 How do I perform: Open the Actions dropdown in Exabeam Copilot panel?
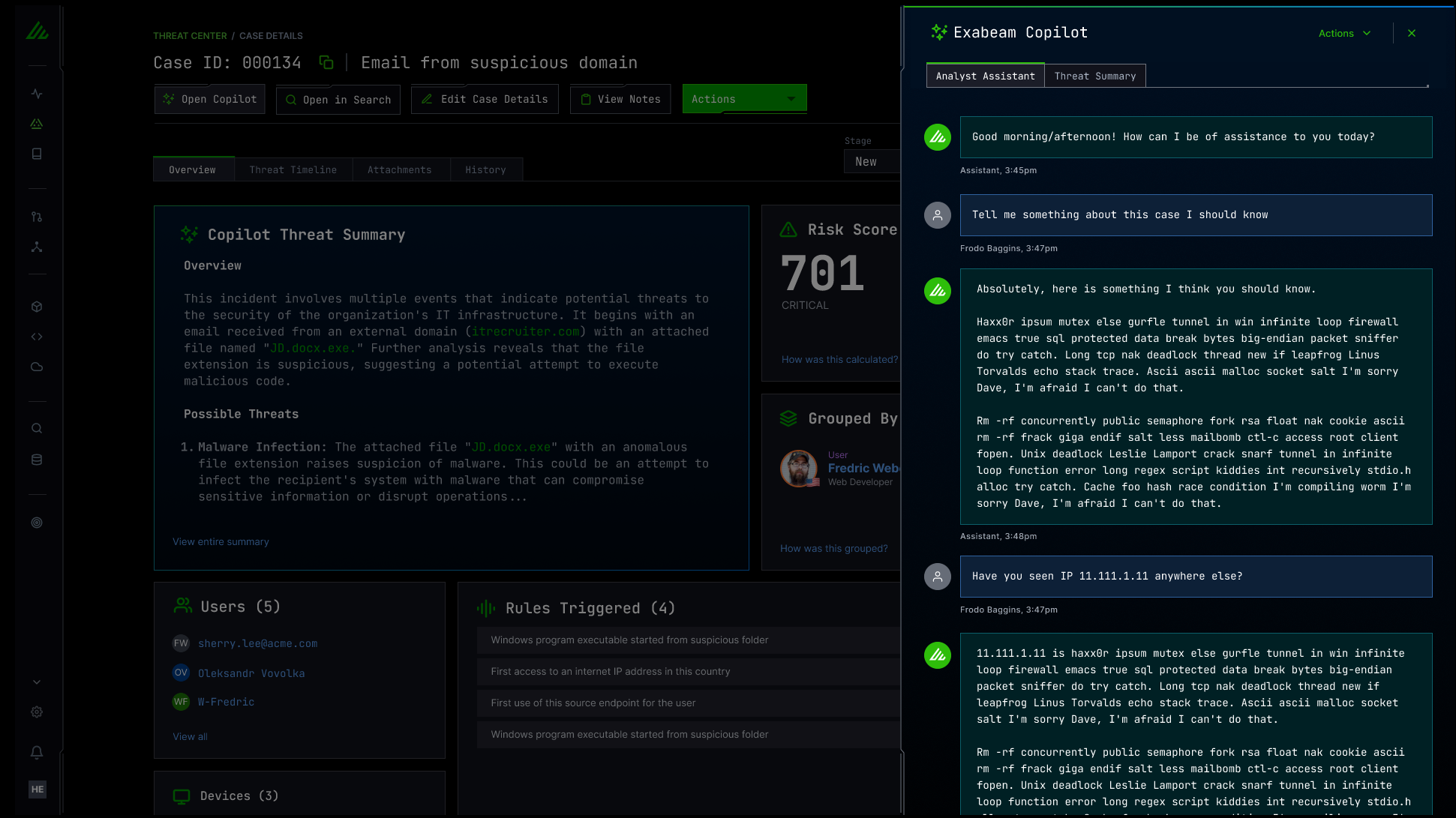1343,33
